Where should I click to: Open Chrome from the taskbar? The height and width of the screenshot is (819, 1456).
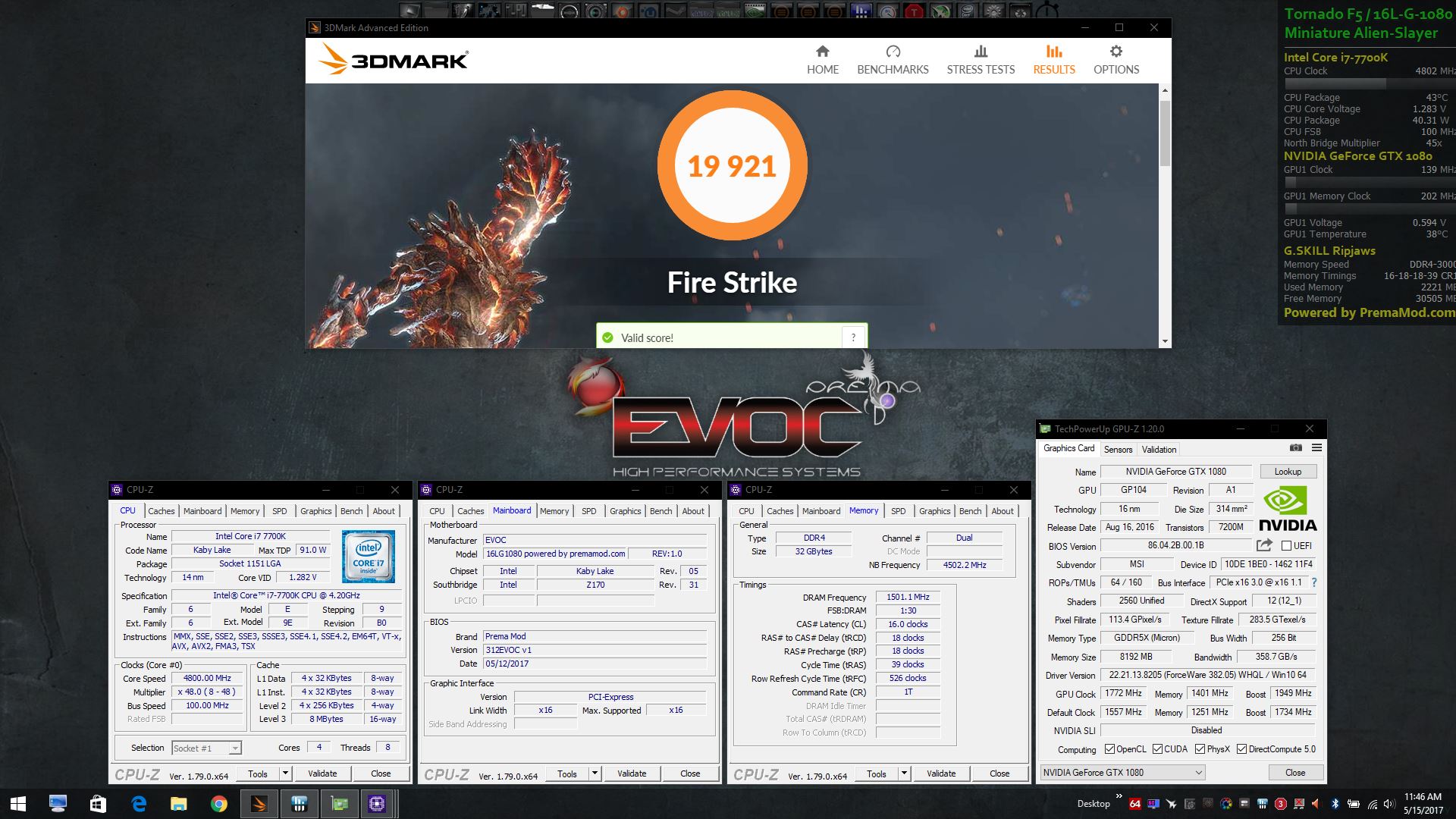tap(218, 804)
